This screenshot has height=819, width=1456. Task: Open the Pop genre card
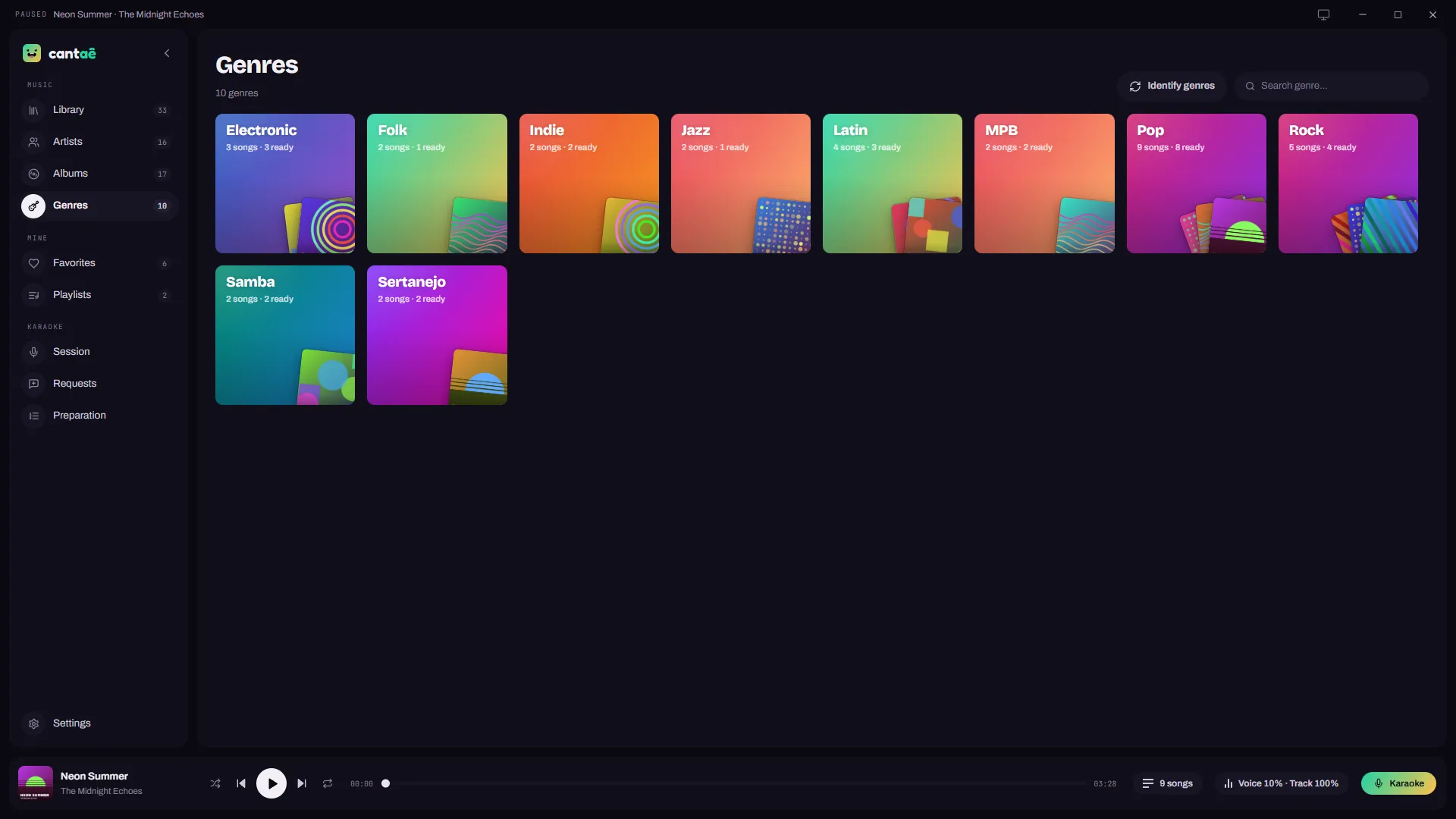1197,184
